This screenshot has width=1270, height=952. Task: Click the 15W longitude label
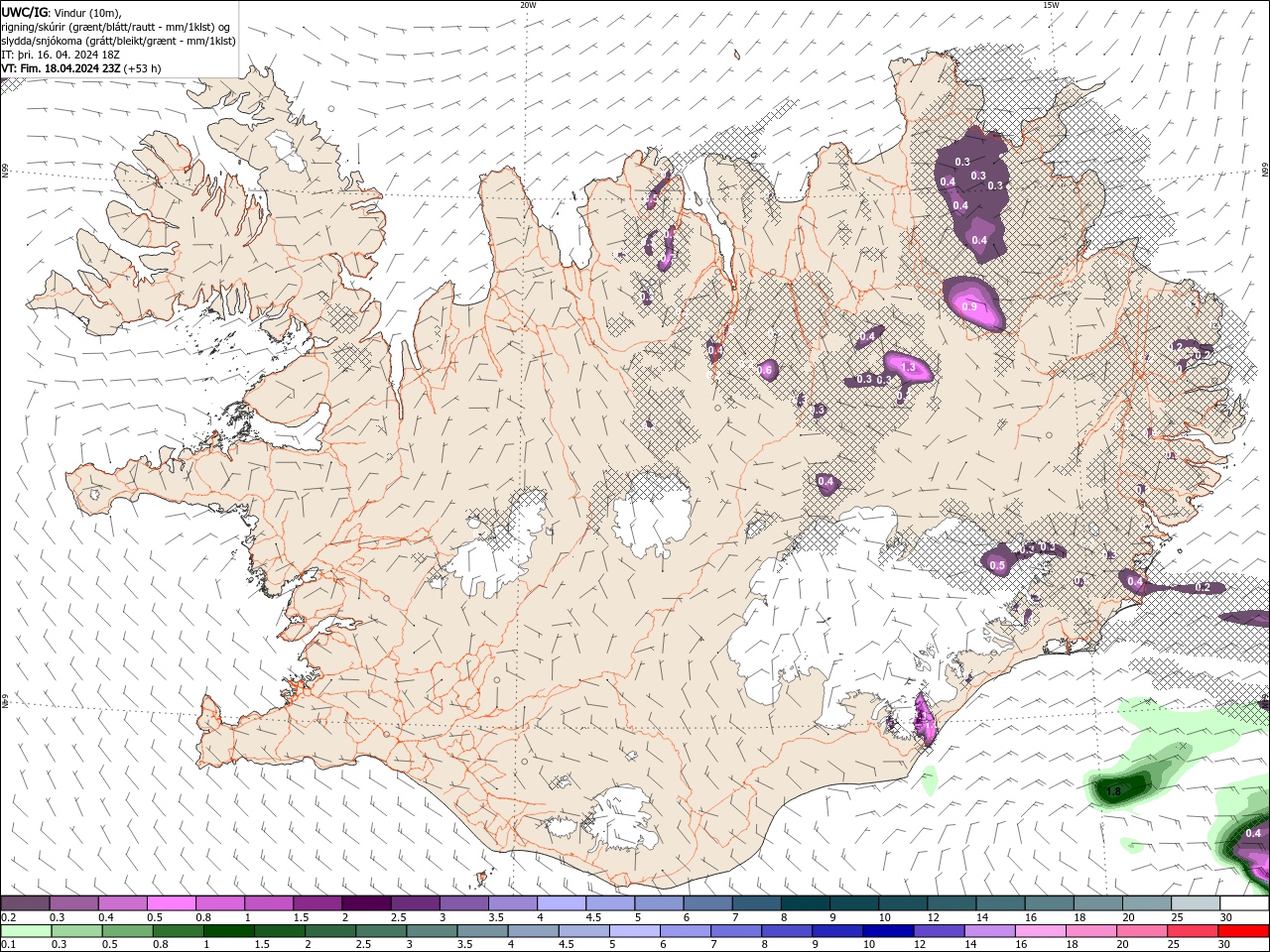pos(1051,5)
